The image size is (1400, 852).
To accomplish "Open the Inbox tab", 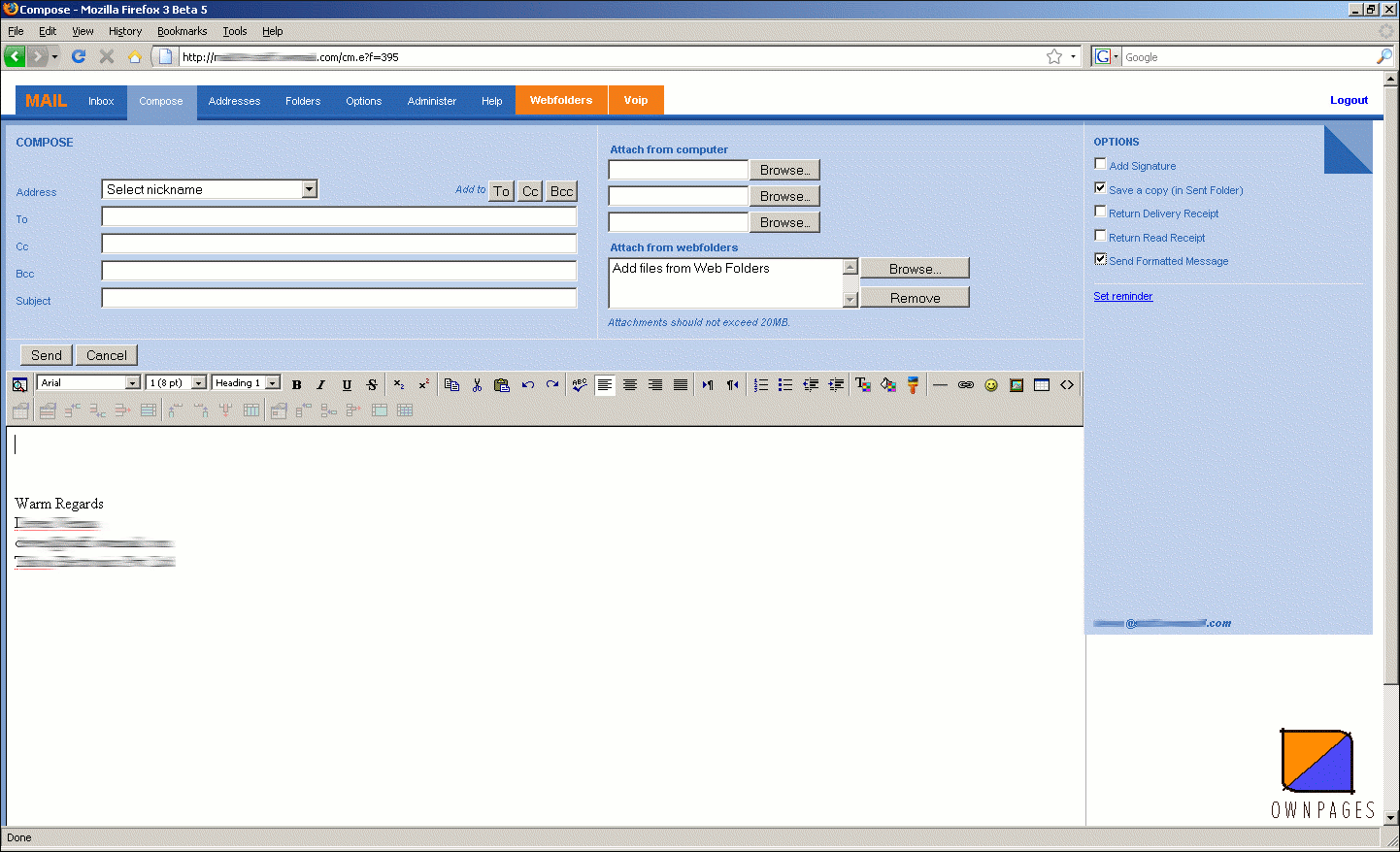I will 101,101.
